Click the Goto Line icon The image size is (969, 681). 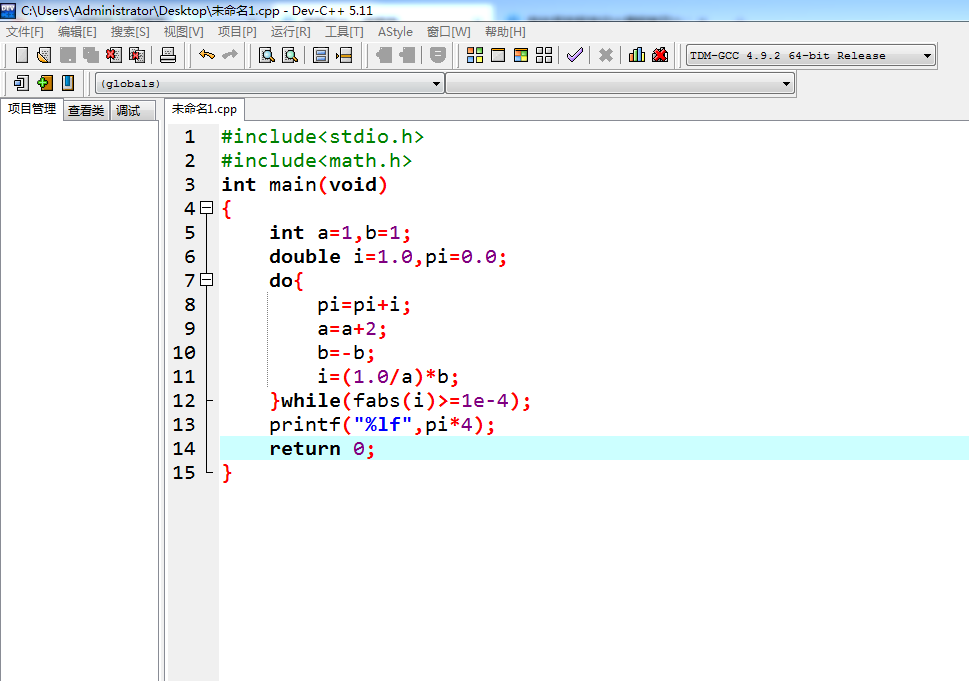pos(344,55)
